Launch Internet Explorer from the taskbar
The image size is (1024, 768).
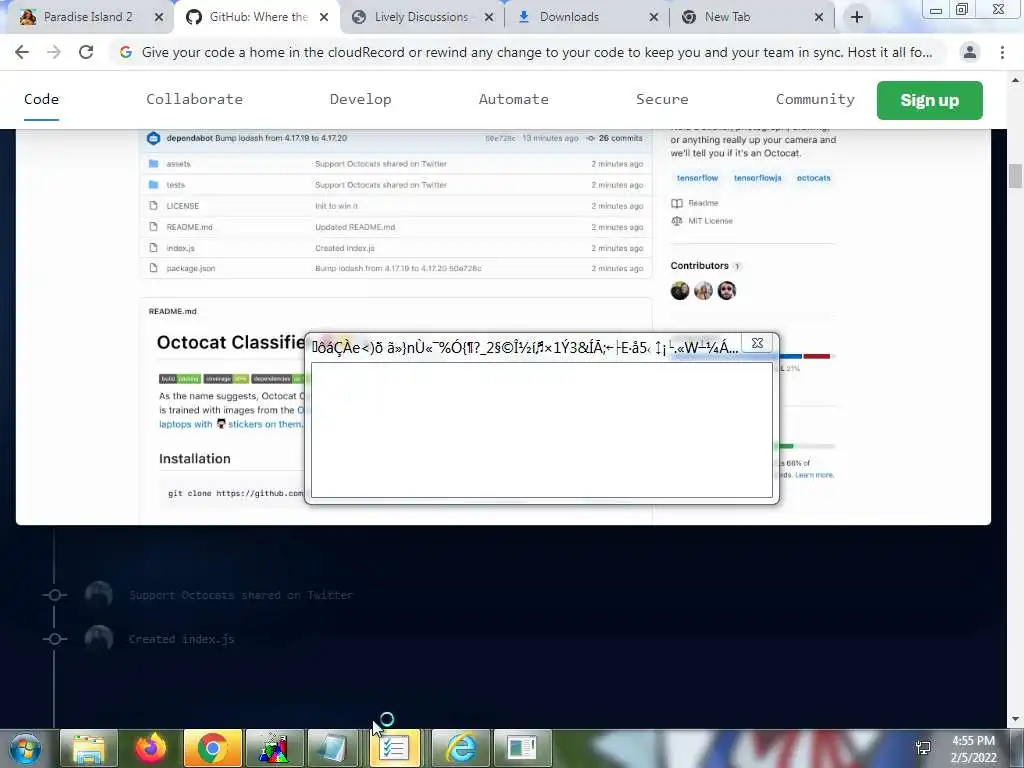point(460,748)
